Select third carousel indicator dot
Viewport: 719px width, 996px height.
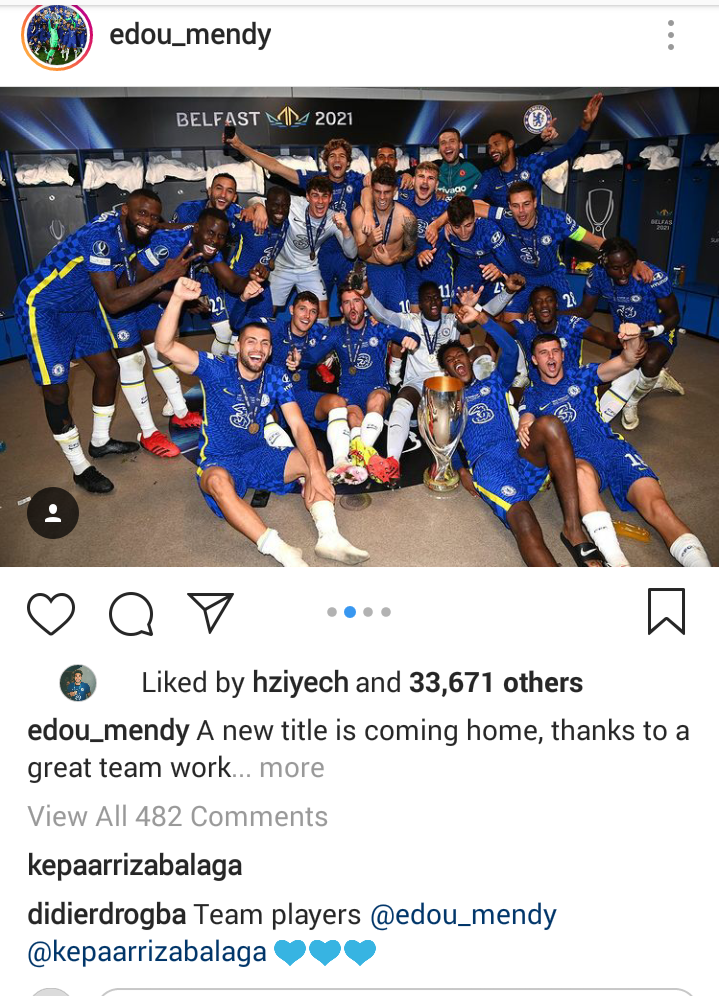click(368, 612)
